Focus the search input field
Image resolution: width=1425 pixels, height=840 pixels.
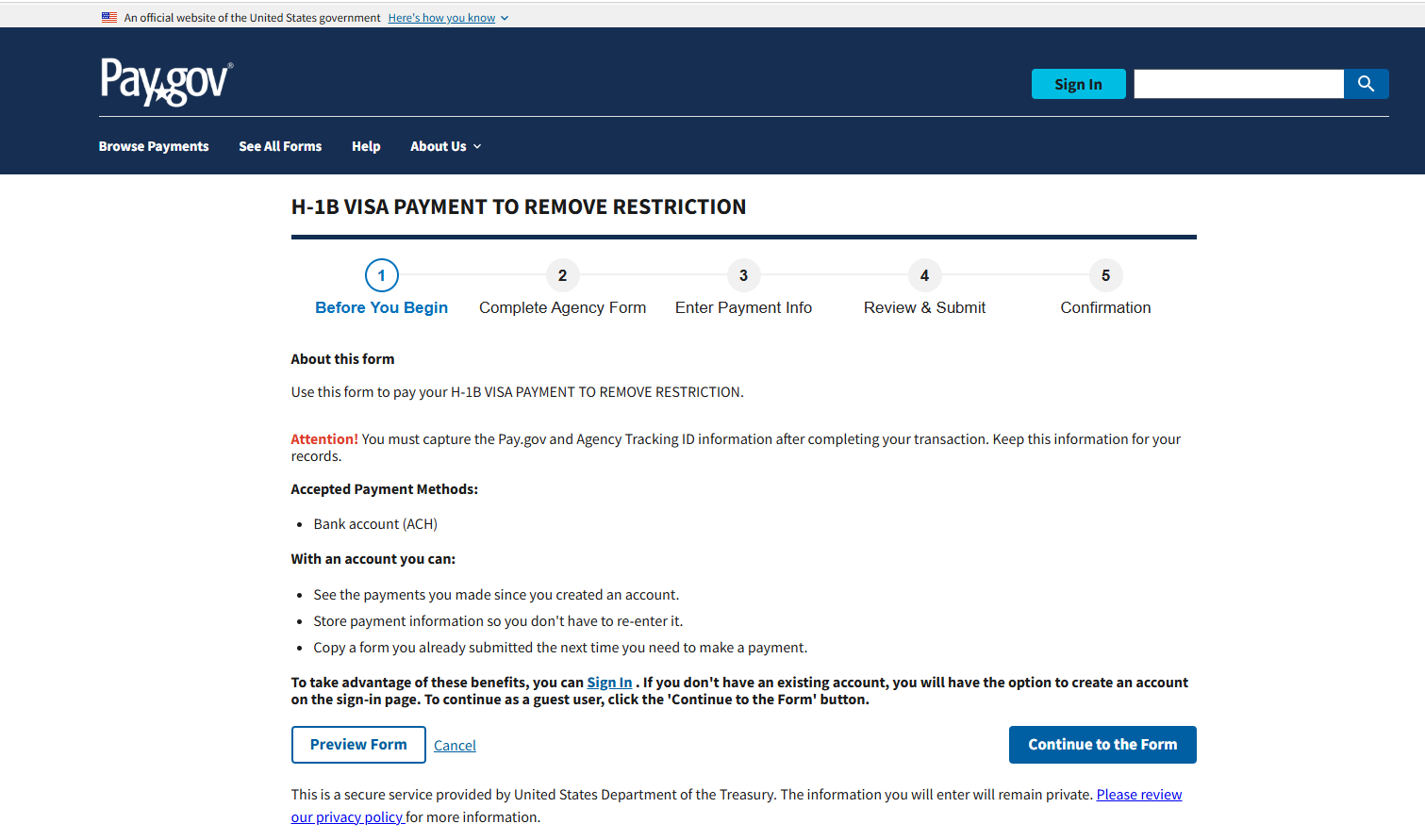1238,84
